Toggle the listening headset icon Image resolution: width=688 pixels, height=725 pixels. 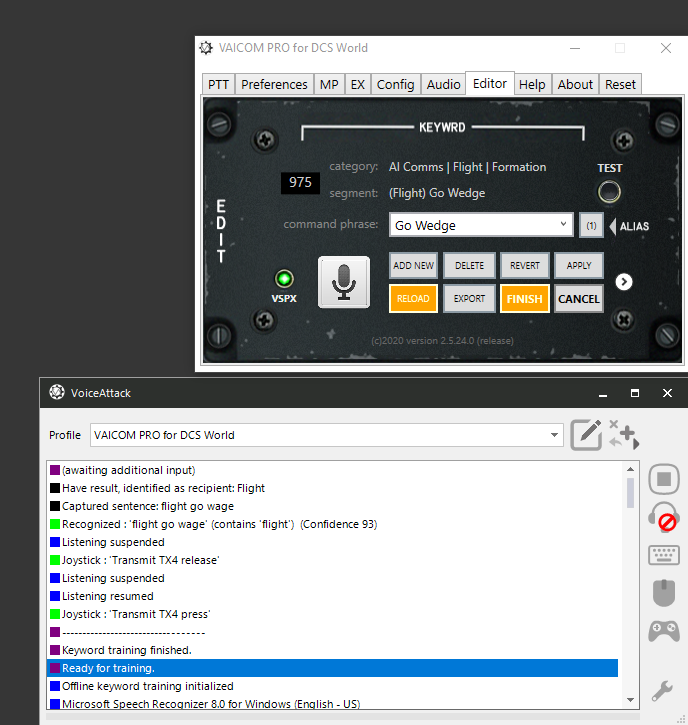tap(664, 517)
